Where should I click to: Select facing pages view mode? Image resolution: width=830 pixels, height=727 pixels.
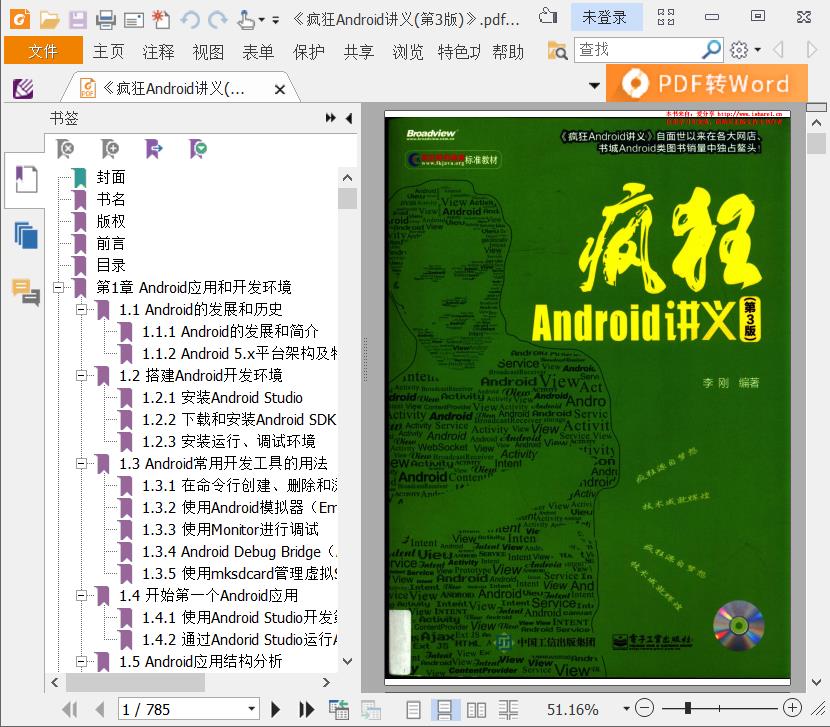click(476, 710)
